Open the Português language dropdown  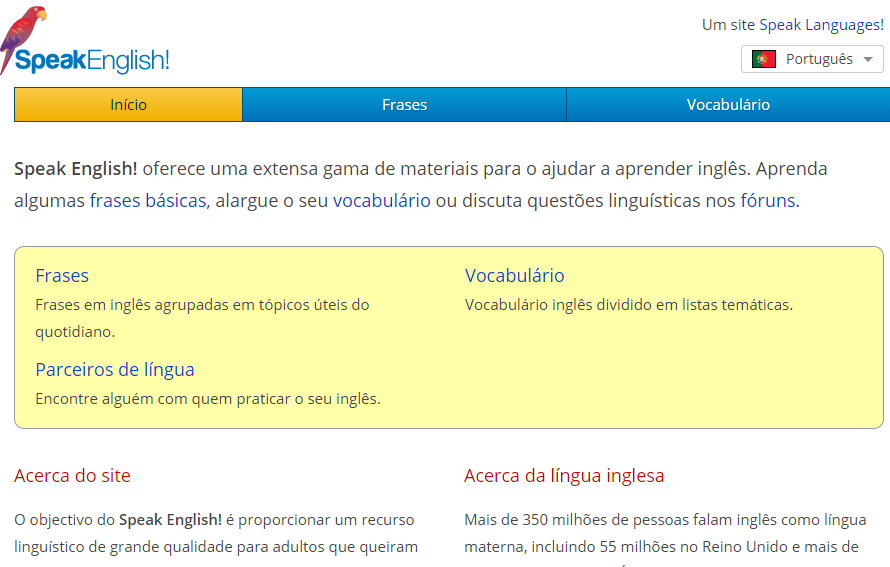pyautogui.click(x=812, y=59)
